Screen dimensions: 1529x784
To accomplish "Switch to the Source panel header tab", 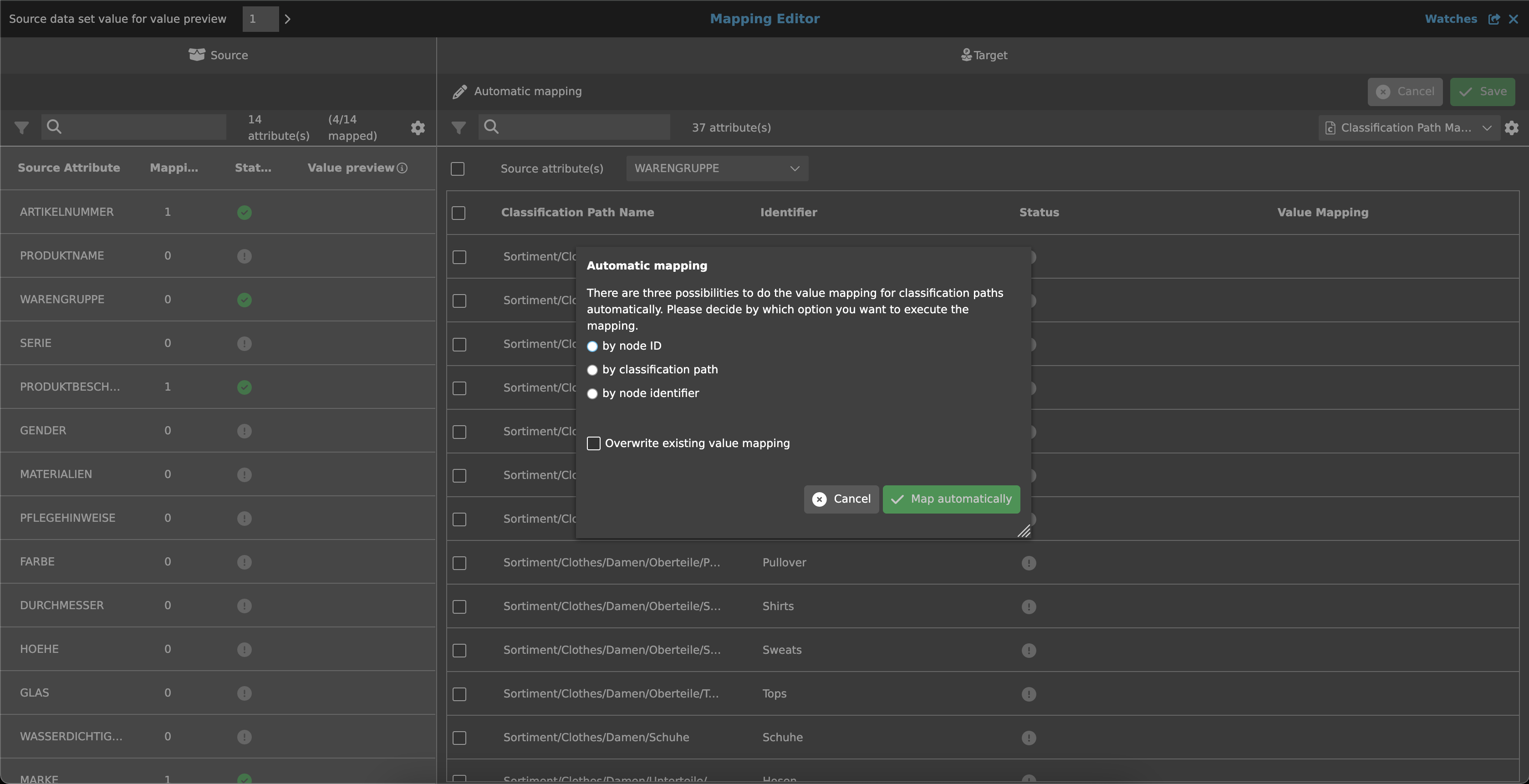I will pyautogui.click(x=219, y=55).
